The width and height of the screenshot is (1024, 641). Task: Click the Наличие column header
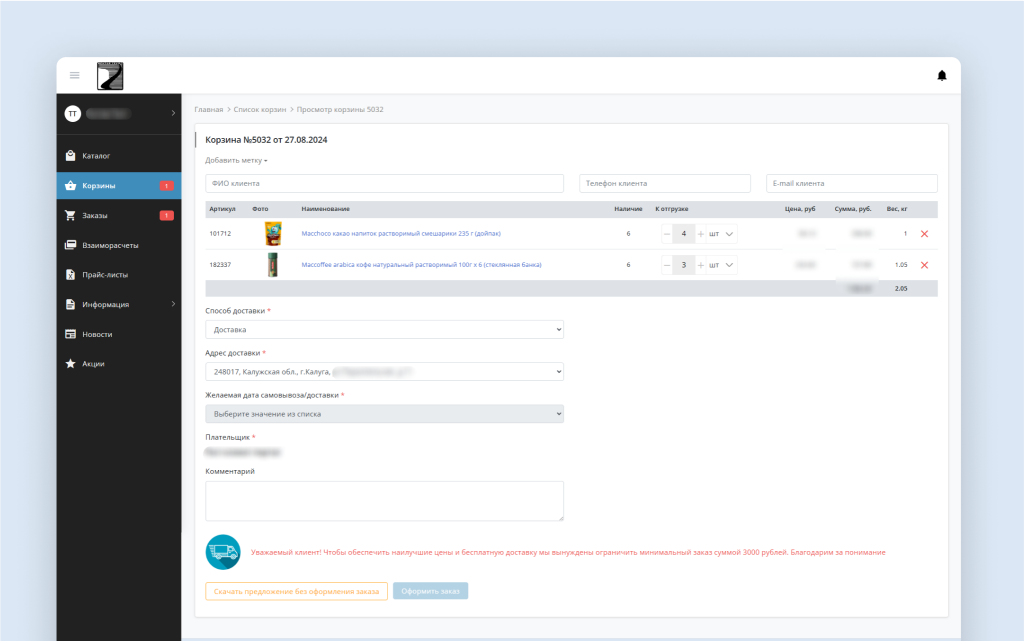[x=628, y=209]
